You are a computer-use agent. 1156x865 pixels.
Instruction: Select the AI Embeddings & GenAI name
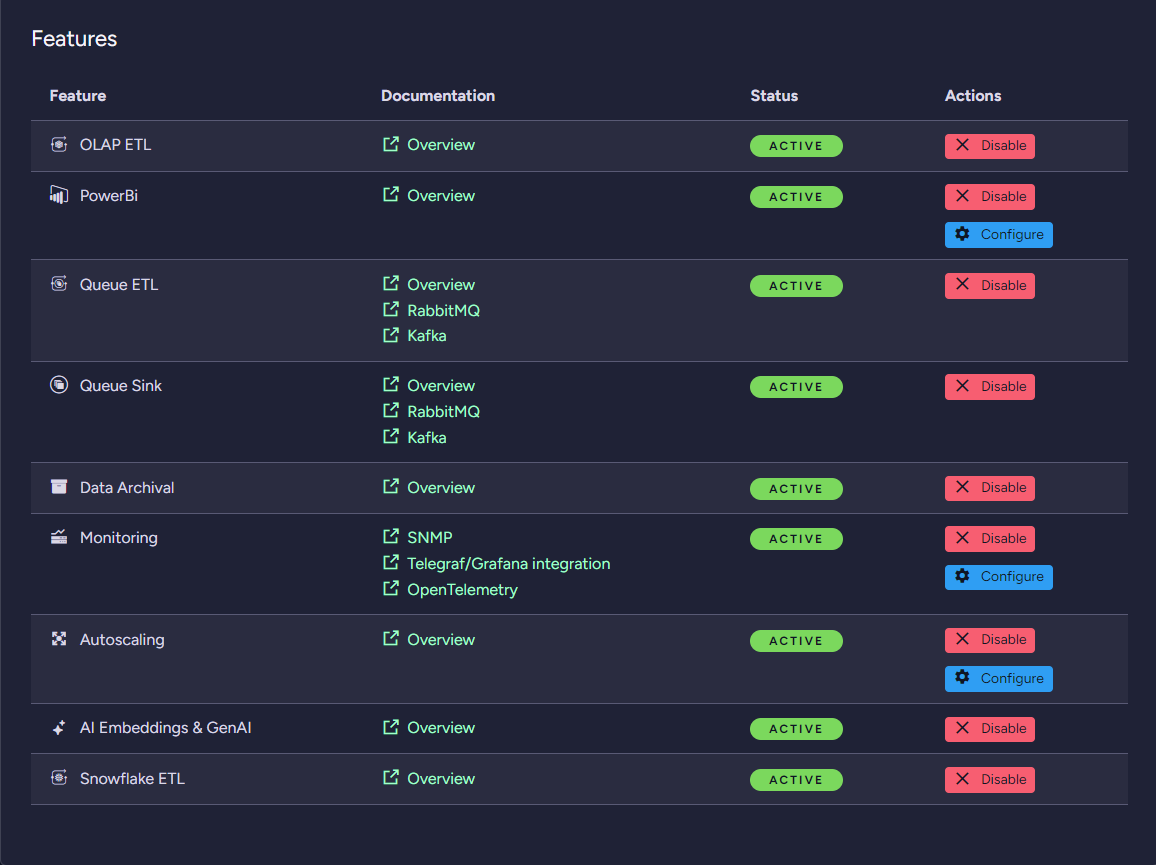pos(165,728)
